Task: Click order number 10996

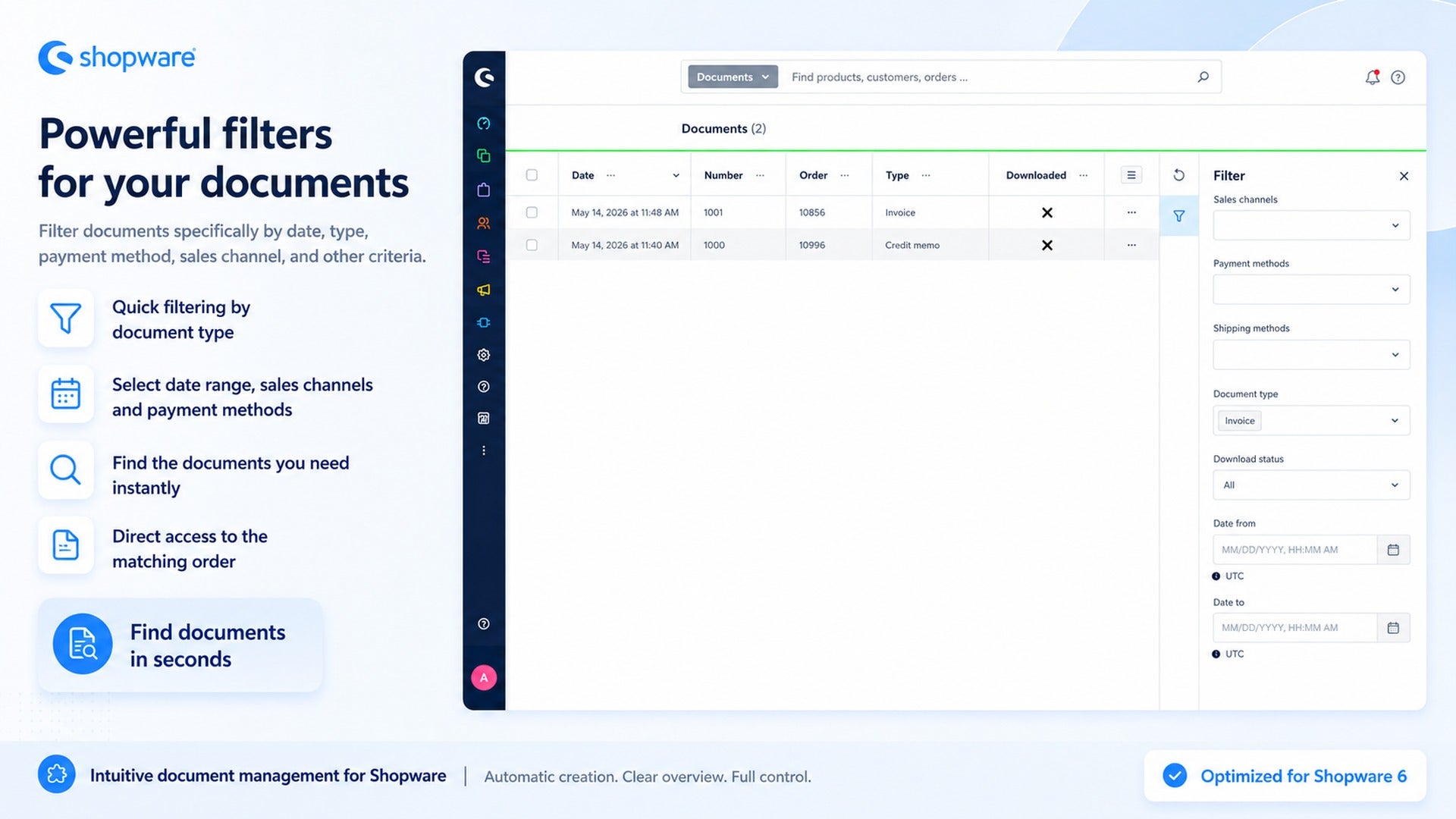Action: (x=811, y=245)
